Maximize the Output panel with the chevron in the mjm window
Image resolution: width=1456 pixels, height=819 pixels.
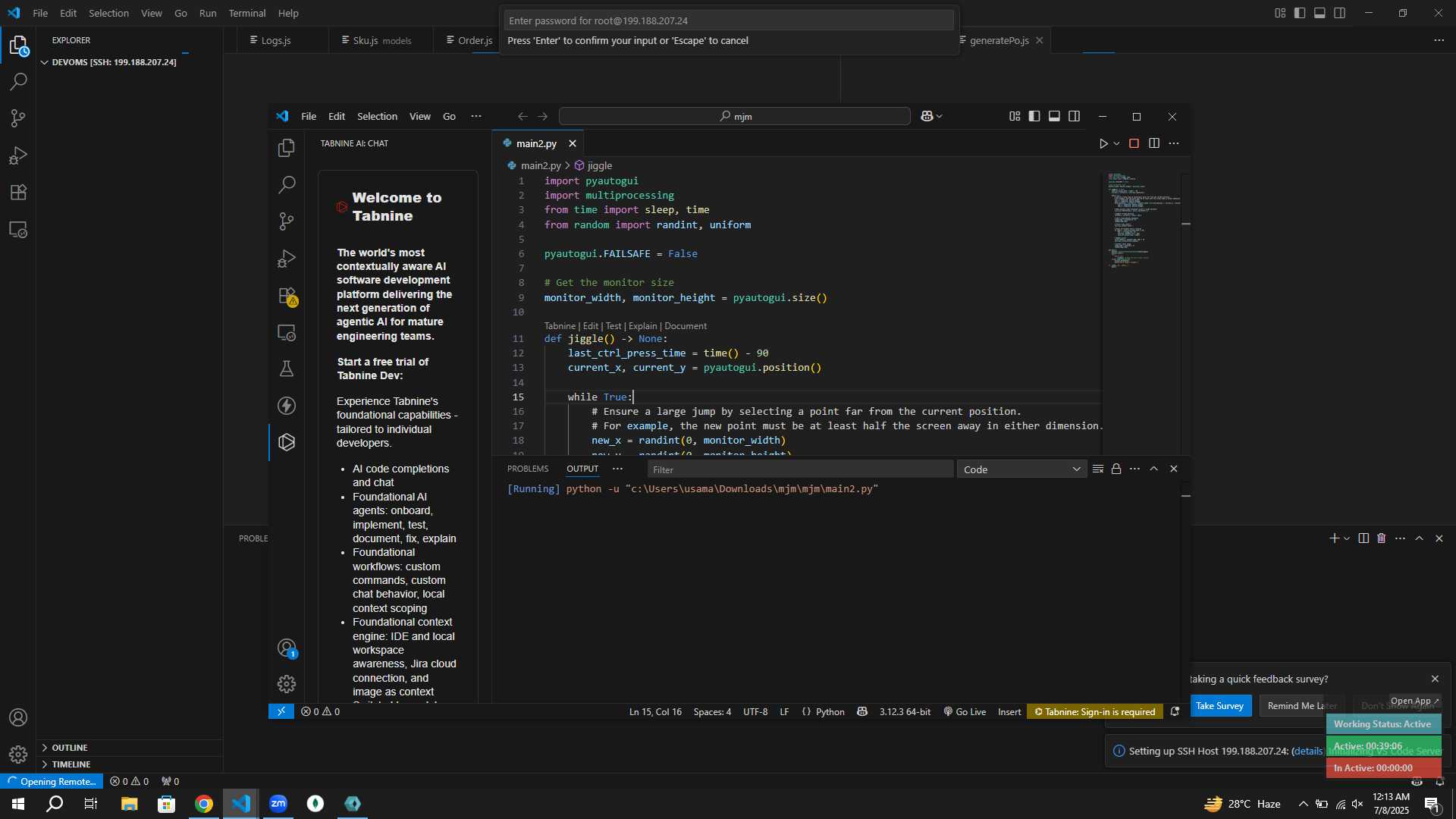pos(1153,469)
